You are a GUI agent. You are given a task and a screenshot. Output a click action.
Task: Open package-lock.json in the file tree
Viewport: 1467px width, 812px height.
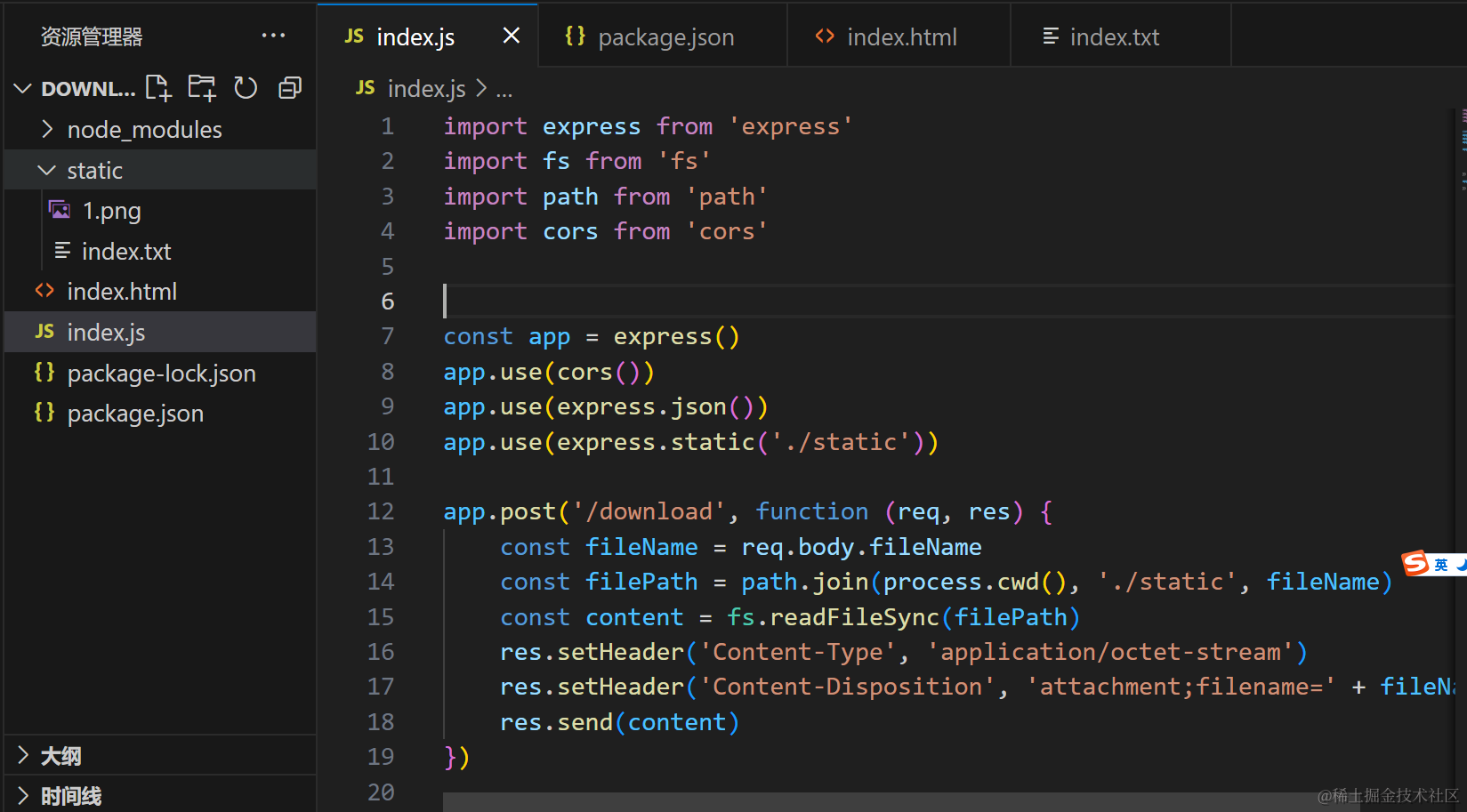tap(160, 373)
